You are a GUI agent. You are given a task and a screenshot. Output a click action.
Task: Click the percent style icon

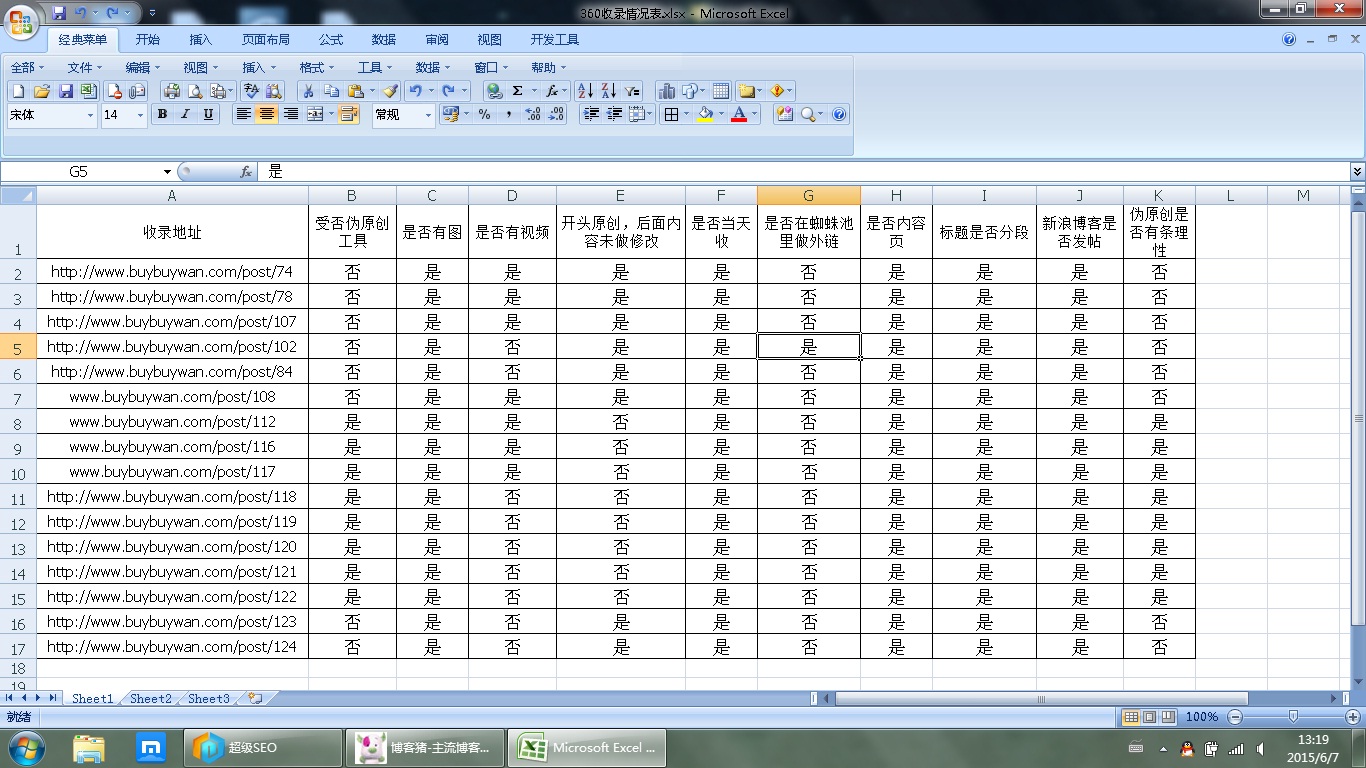pos(484,115)
